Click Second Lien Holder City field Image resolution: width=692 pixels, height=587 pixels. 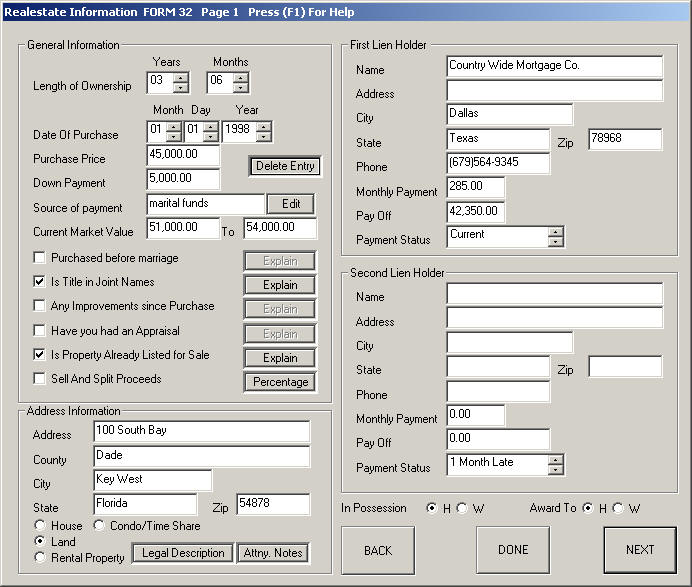point(510,342)
